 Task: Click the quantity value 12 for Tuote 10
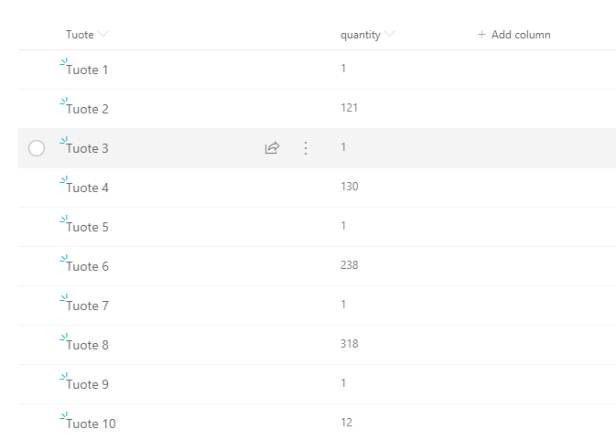tap(347, 423)
